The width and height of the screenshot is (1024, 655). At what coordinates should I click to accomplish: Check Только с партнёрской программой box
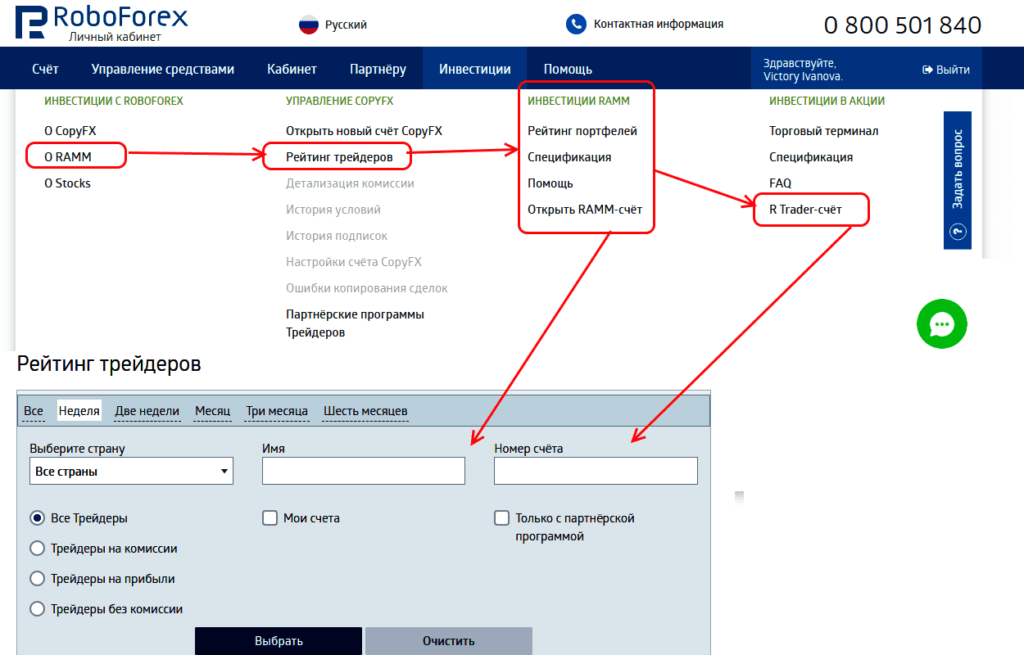(502, 518)
